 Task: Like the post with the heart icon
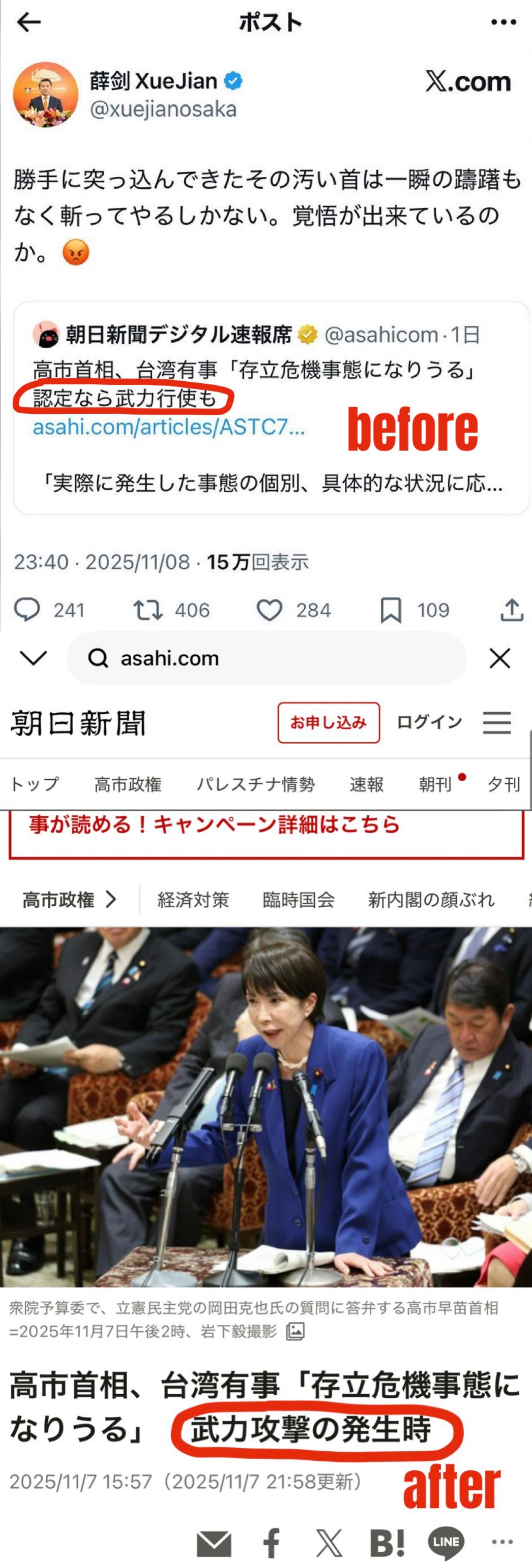click(x=269, y=610)
